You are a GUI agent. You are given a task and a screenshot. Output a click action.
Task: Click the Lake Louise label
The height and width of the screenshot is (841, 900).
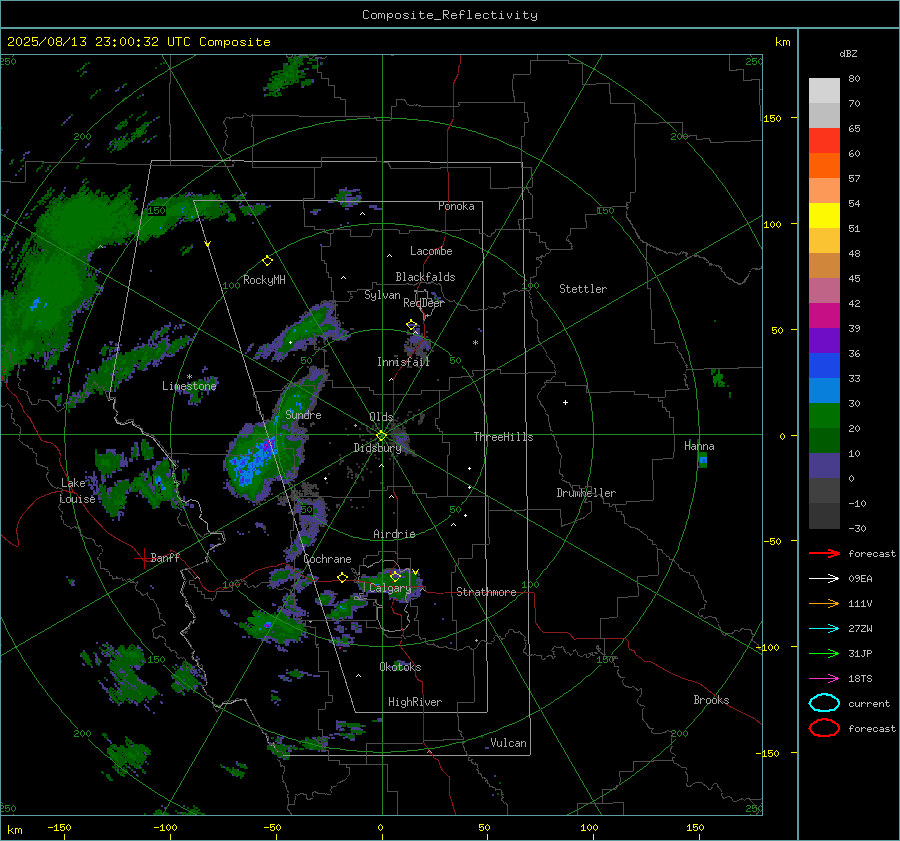[x=78, y=491]
